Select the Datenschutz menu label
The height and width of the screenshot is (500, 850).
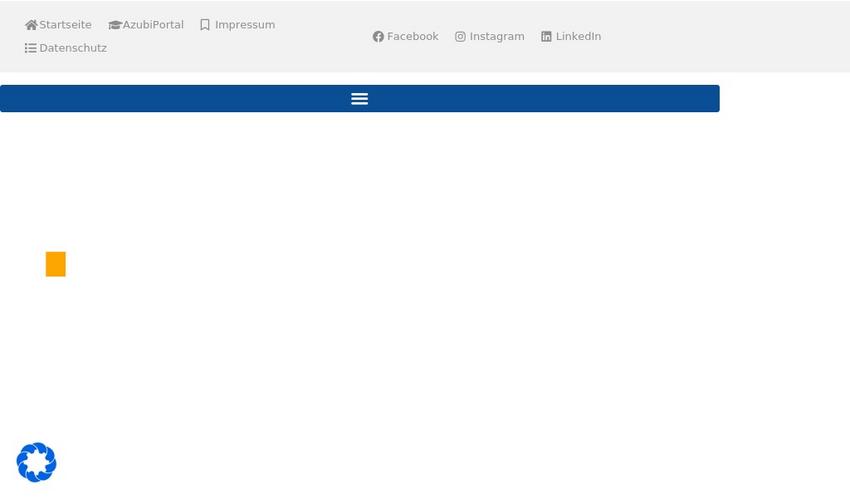click(x=73, y=48)
